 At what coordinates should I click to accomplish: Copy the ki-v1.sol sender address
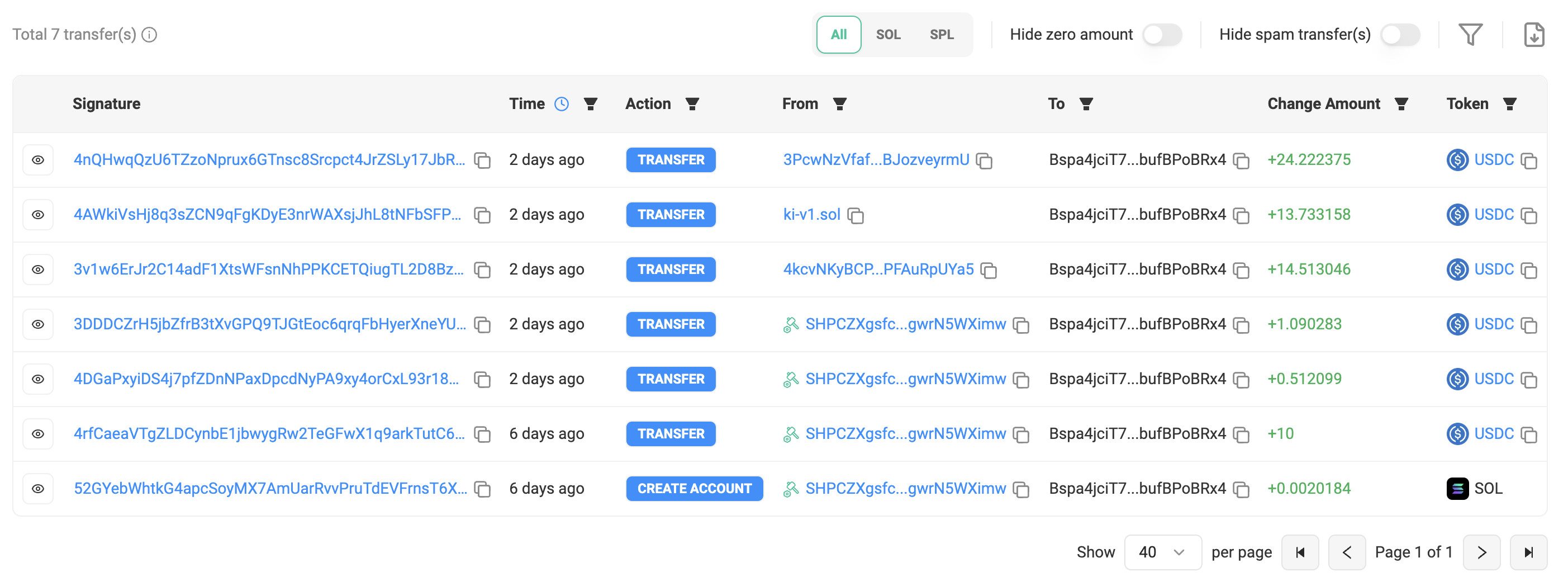(856, 216)
